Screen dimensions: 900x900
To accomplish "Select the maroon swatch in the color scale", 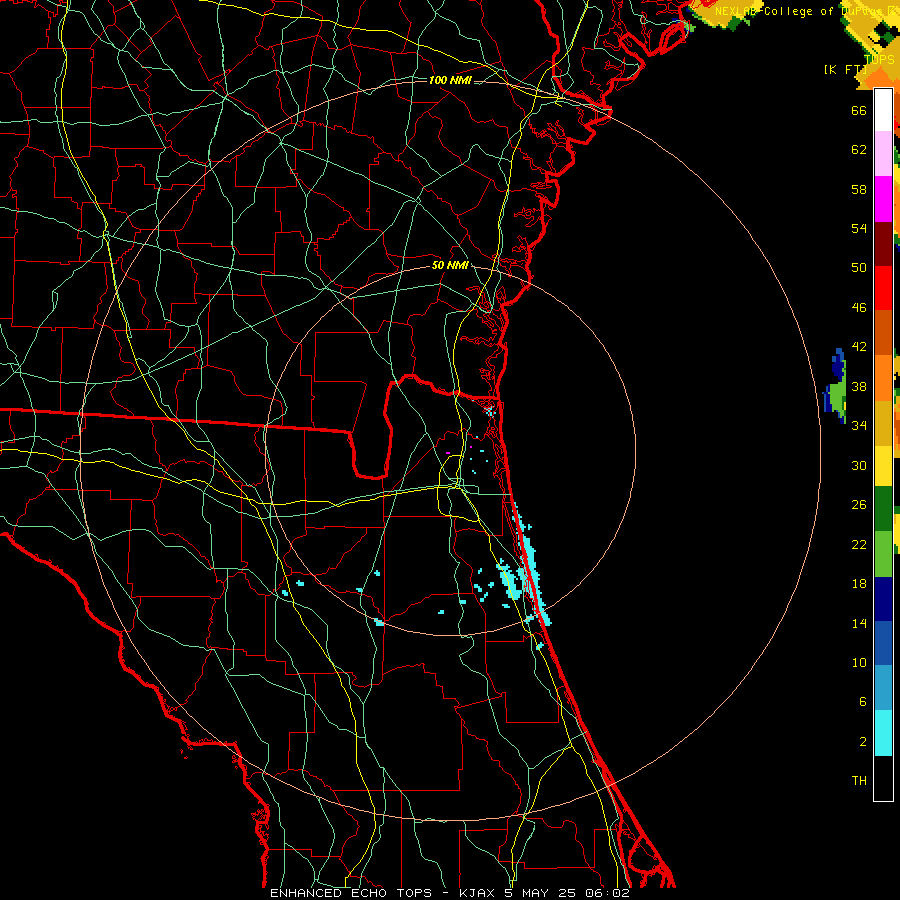I will click(883, 243).
